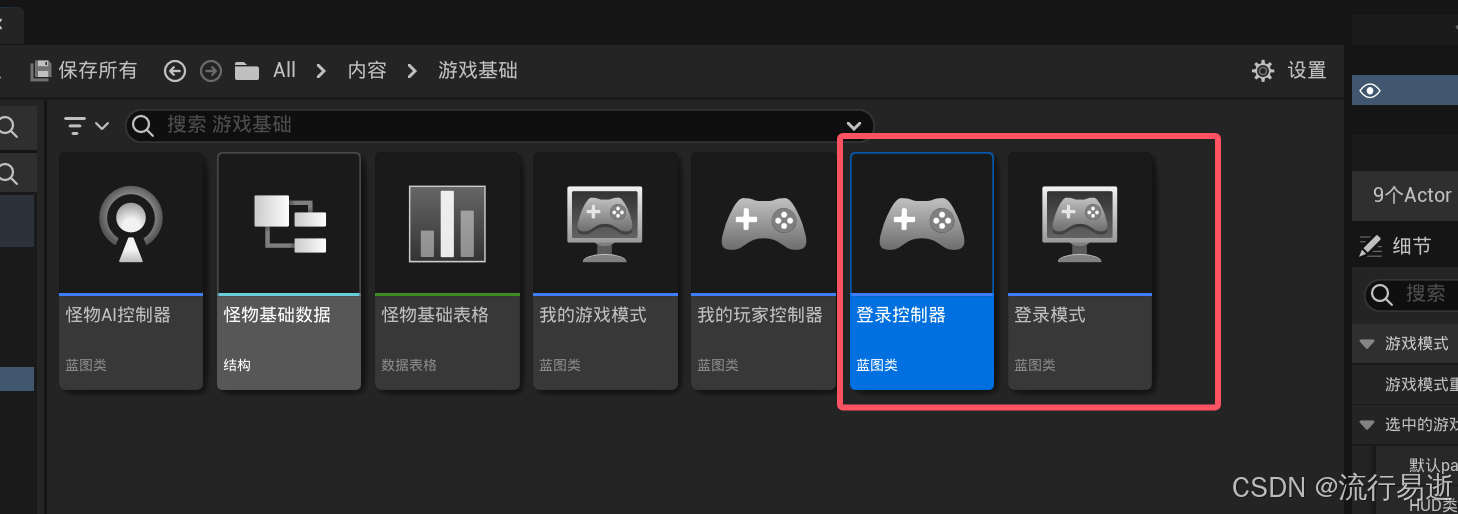Screen dimensions: 1458x514
Task: Click the 游戏基础 breadcrumb path item
Action: (478, 70)
